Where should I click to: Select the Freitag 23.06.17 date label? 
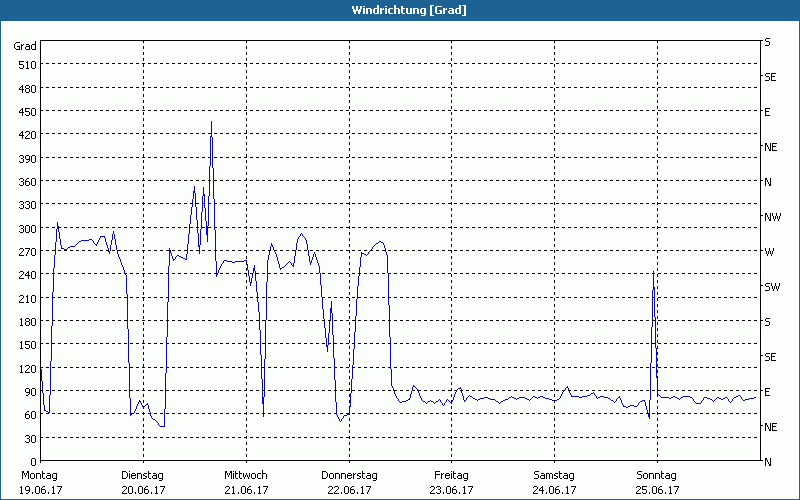pyautogui.click(x=451, y=483)
